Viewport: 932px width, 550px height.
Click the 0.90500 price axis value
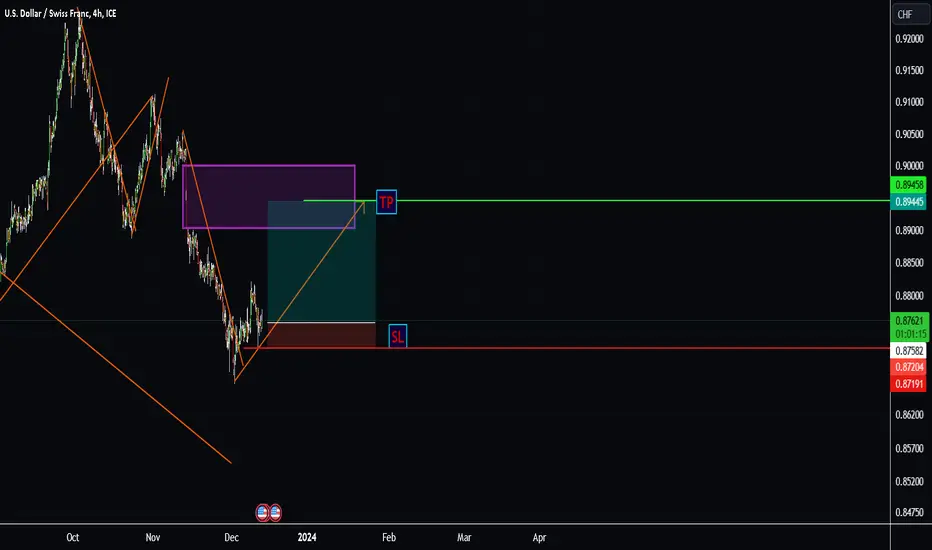[909, 134]
